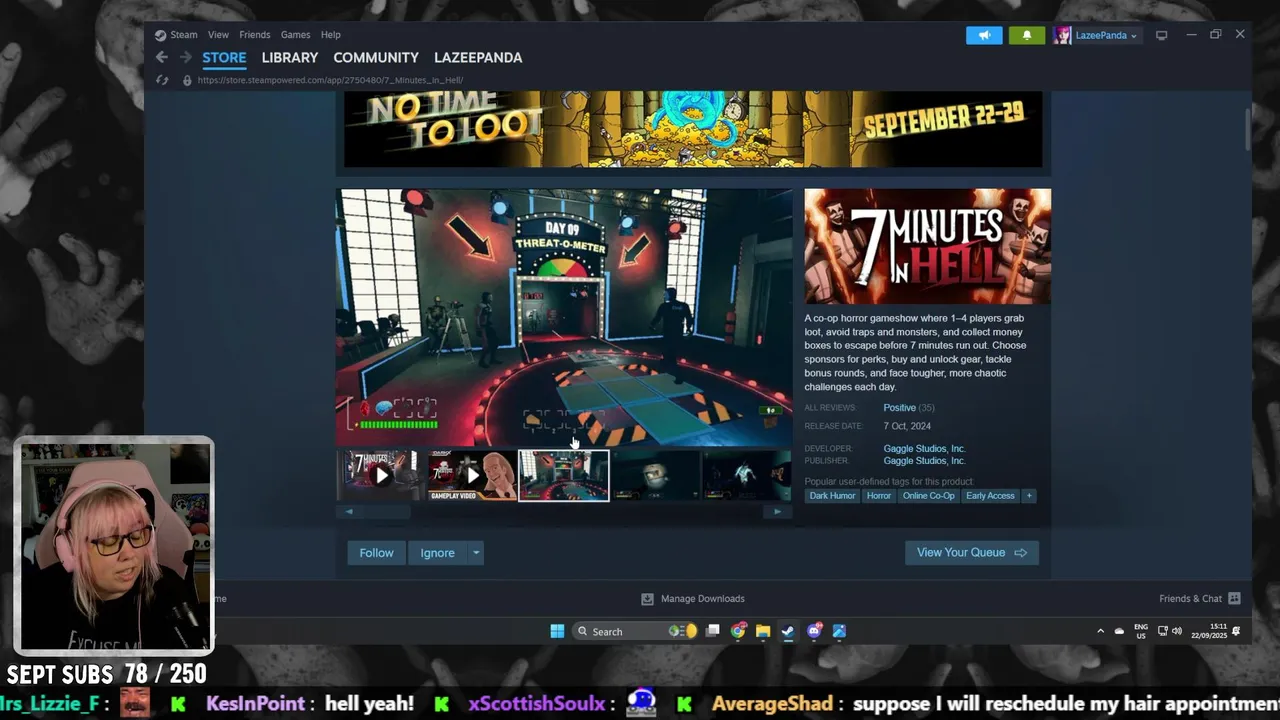Open the LAZEEPANDA profile tab
The image size is (1280, 720).
(x=478, y=58)
